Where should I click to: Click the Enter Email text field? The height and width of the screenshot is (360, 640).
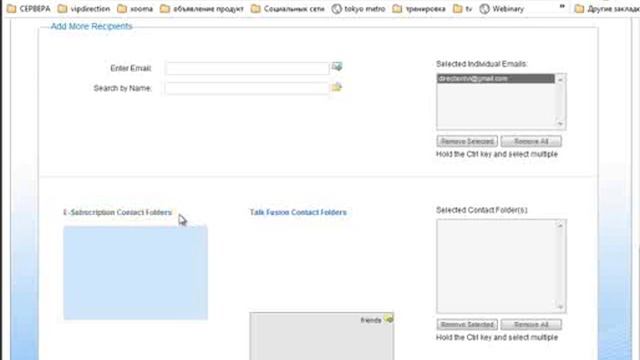(x=247, y=68)
